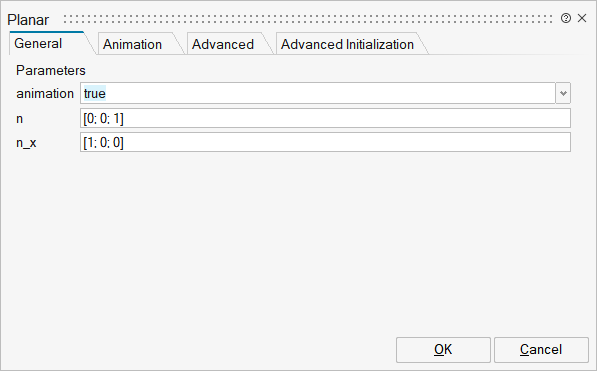Select the Advanced tab

pyautogui.click(x=223, y=44)
